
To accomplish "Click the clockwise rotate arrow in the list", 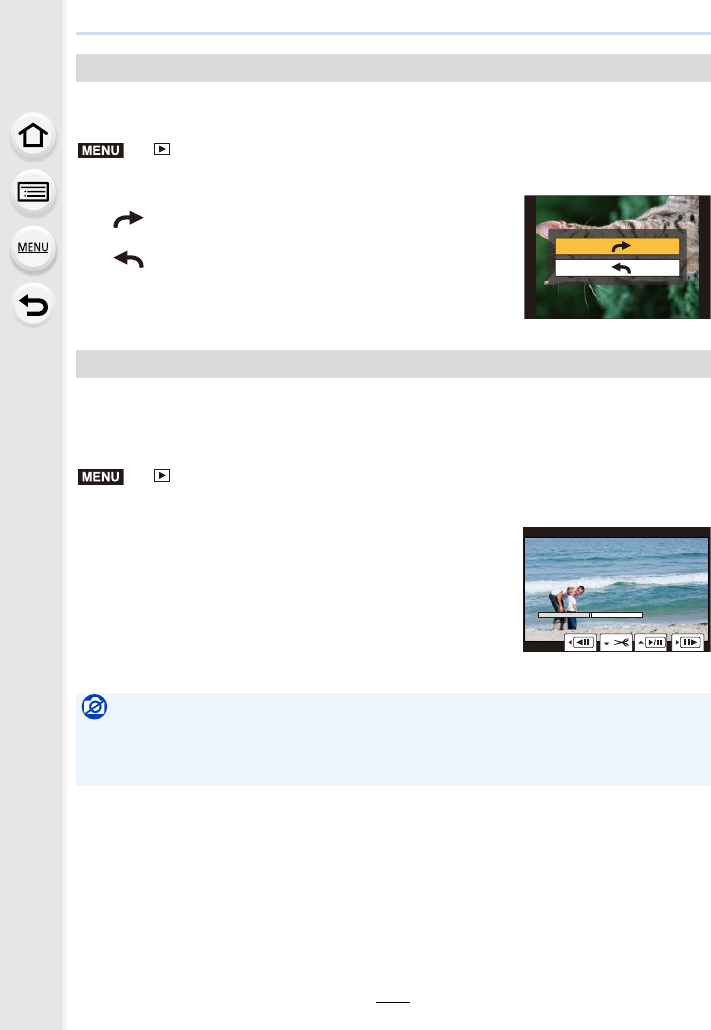I will 128,219.
